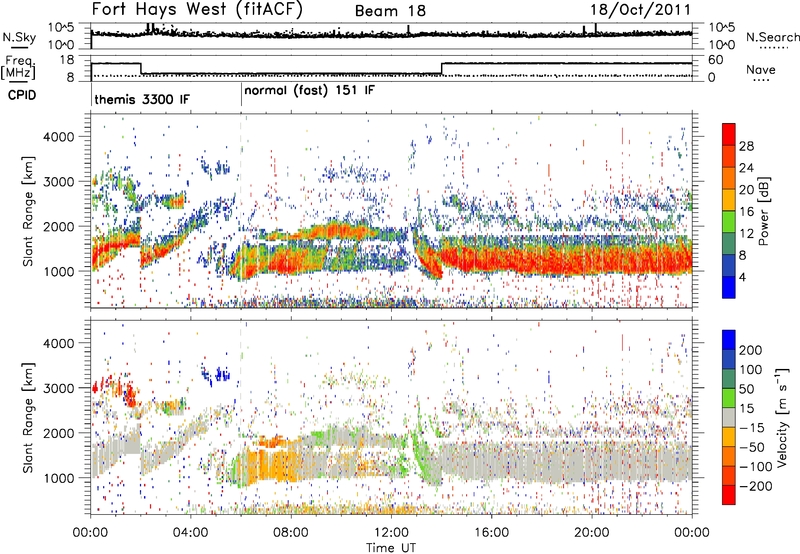Click the 'Nave' legend label
The width and height of the screenshot is (800, 554).
[761, 69]
